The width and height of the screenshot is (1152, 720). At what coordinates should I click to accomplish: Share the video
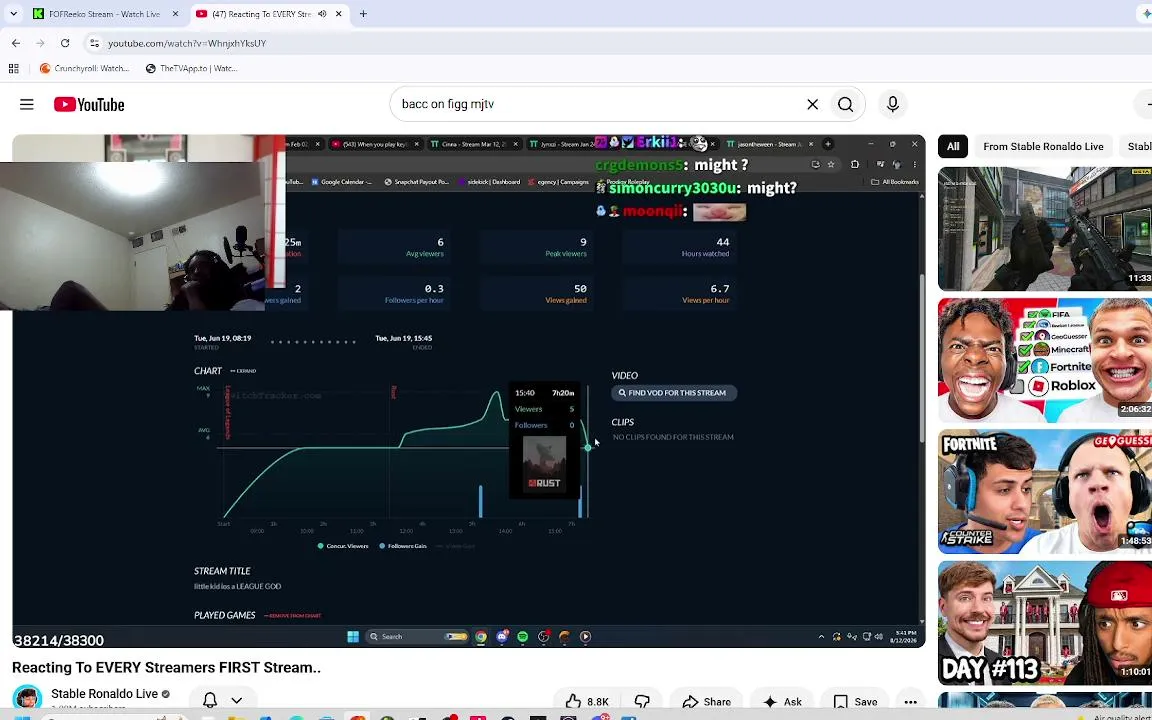coord(706,702)
